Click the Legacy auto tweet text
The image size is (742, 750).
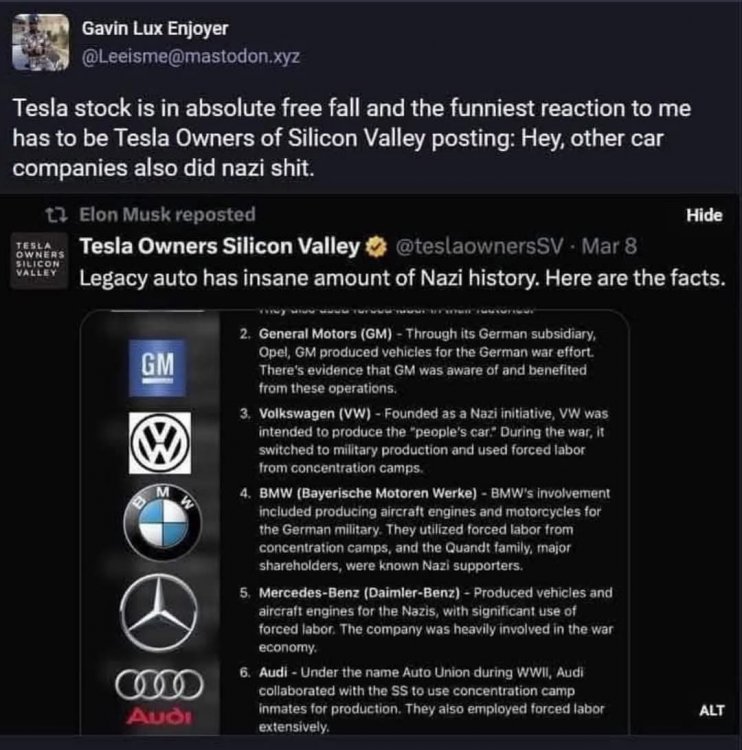click(x=400, y=278)
